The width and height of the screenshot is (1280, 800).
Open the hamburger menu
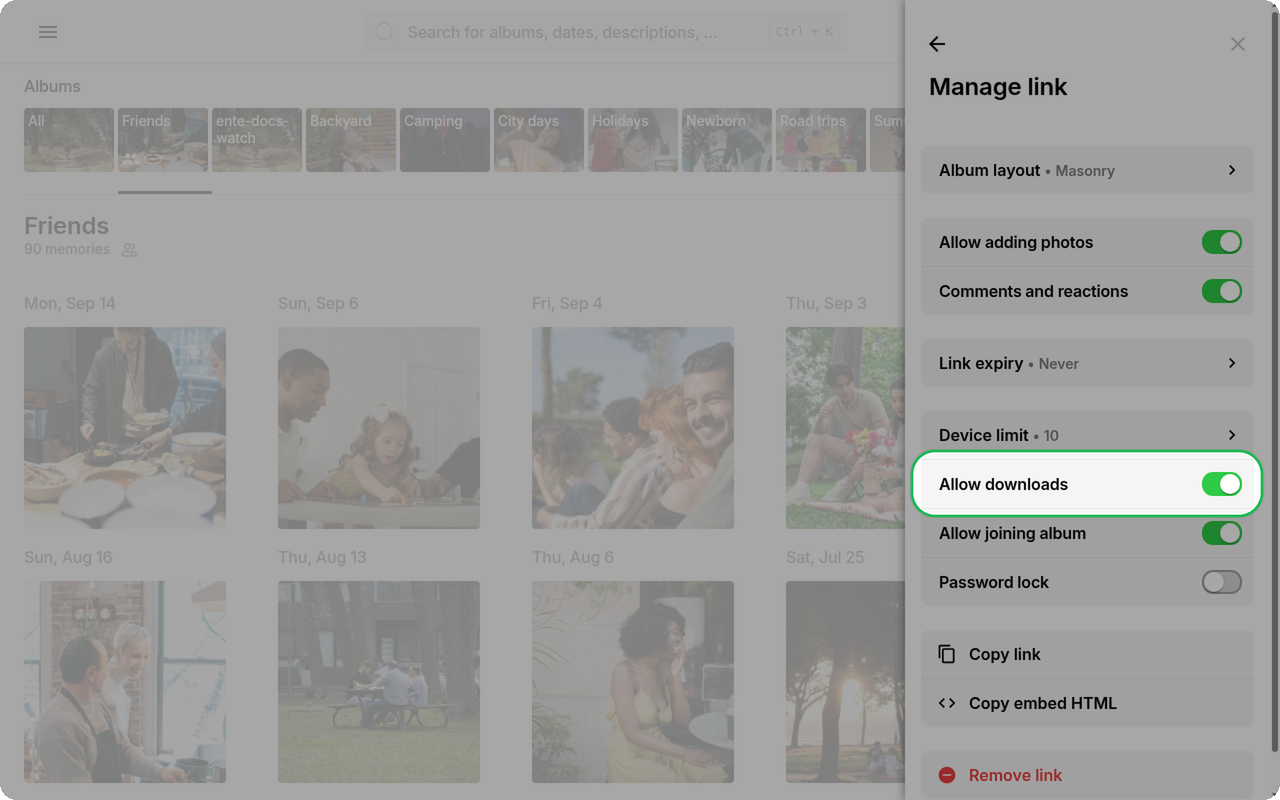(48, 32)
